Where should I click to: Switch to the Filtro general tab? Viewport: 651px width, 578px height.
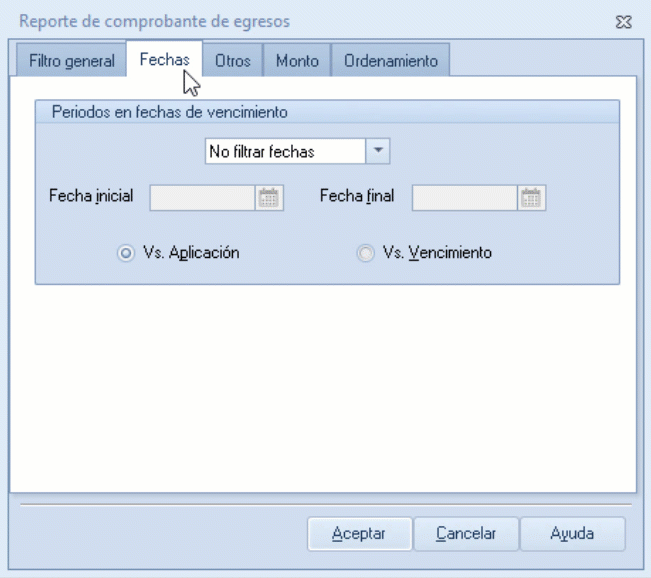tap(72, 61)
